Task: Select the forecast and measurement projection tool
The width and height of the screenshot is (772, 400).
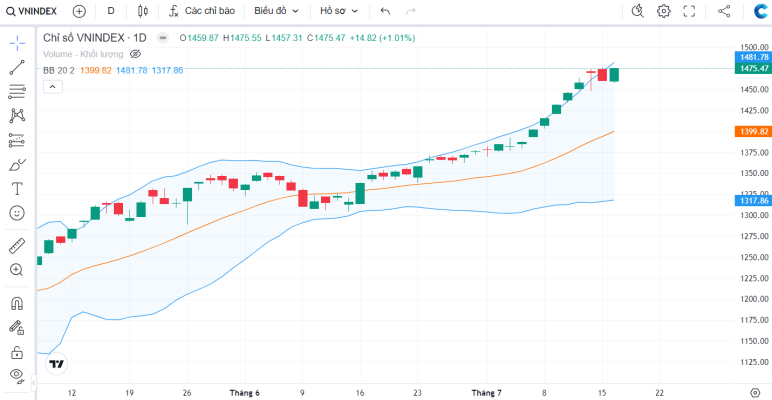Action: (17, 140)
